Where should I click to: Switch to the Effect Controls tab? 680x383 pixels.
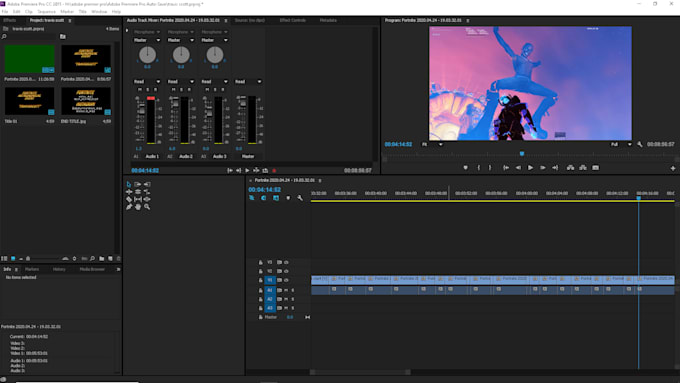tap(293, 20)
